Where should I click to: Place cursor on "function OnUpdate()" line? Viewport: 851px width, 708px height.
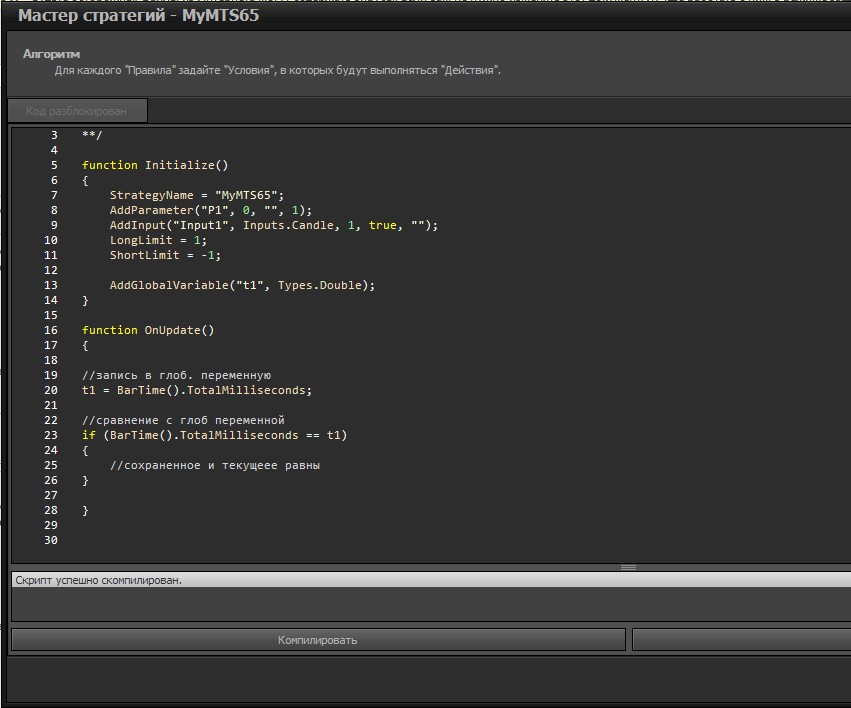pyautogui.click(x=148, y=330)
